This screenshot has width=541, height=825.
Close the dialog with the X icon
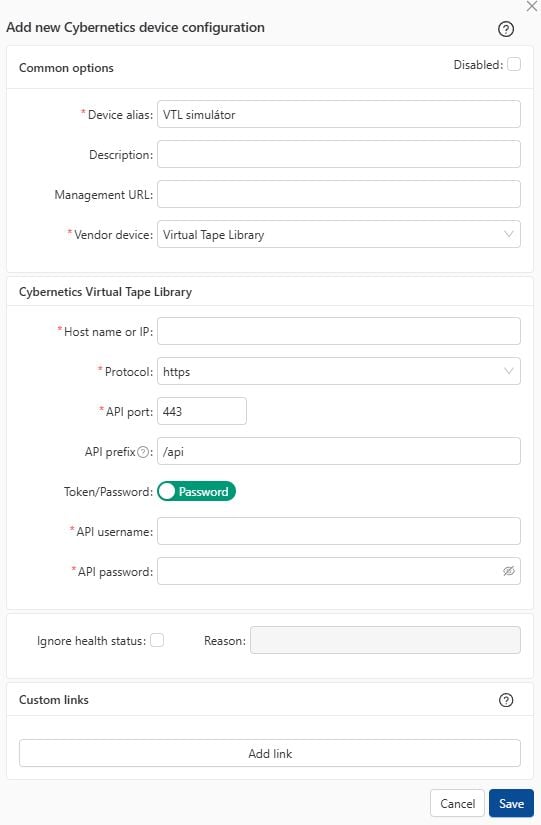[532, 6]
